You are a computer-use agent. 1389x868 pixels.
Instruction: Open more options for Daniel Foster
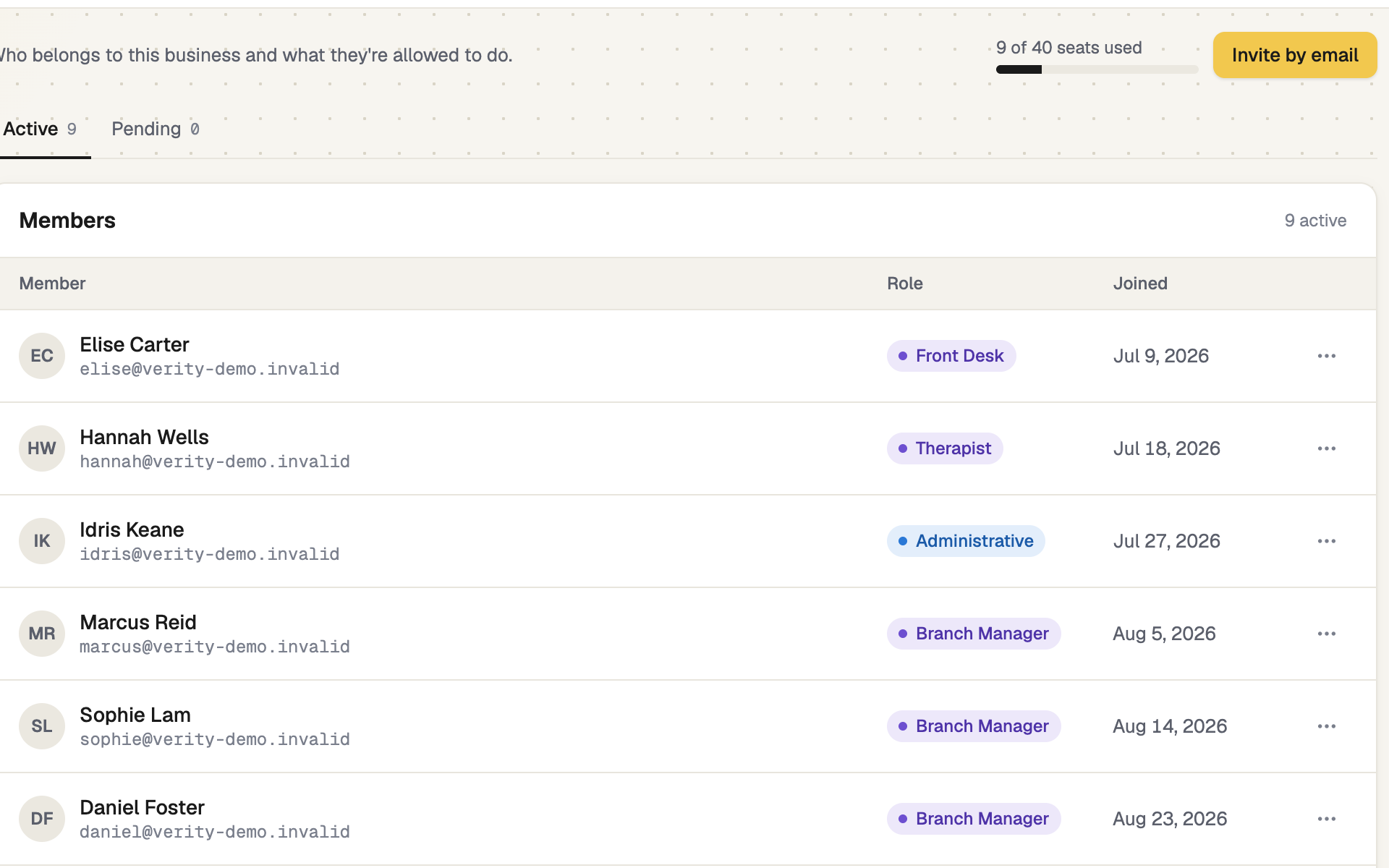pos(1326,819)
